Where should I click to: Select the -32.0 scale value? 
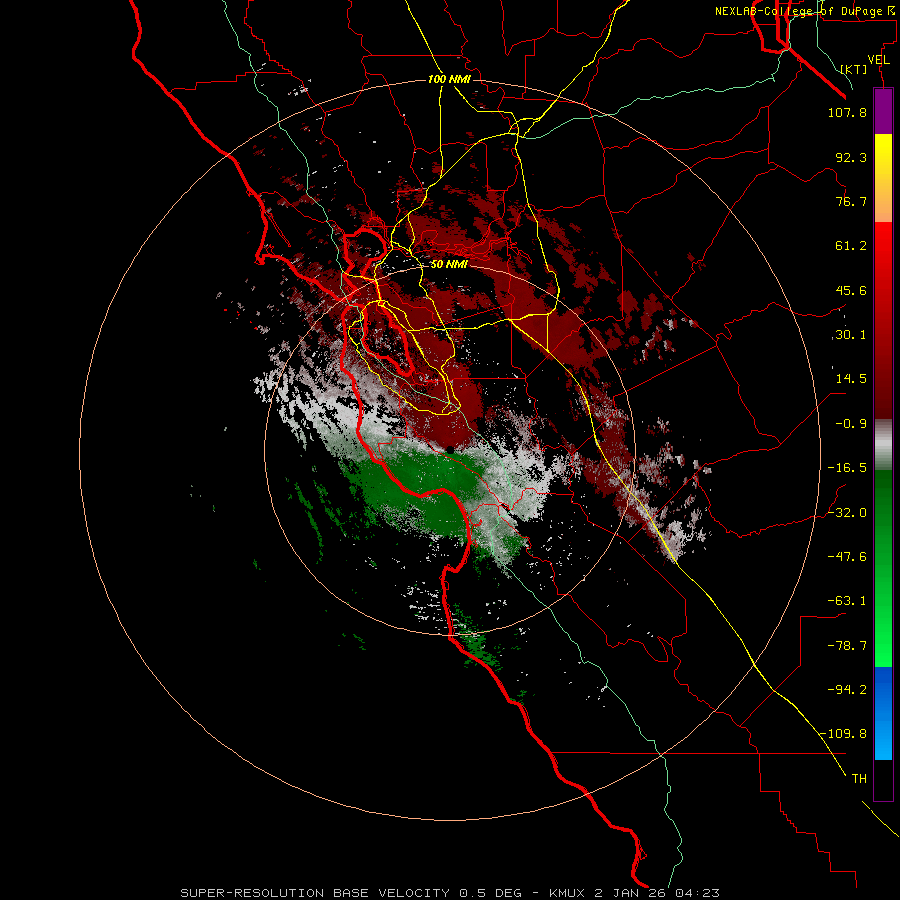(847, 513)
